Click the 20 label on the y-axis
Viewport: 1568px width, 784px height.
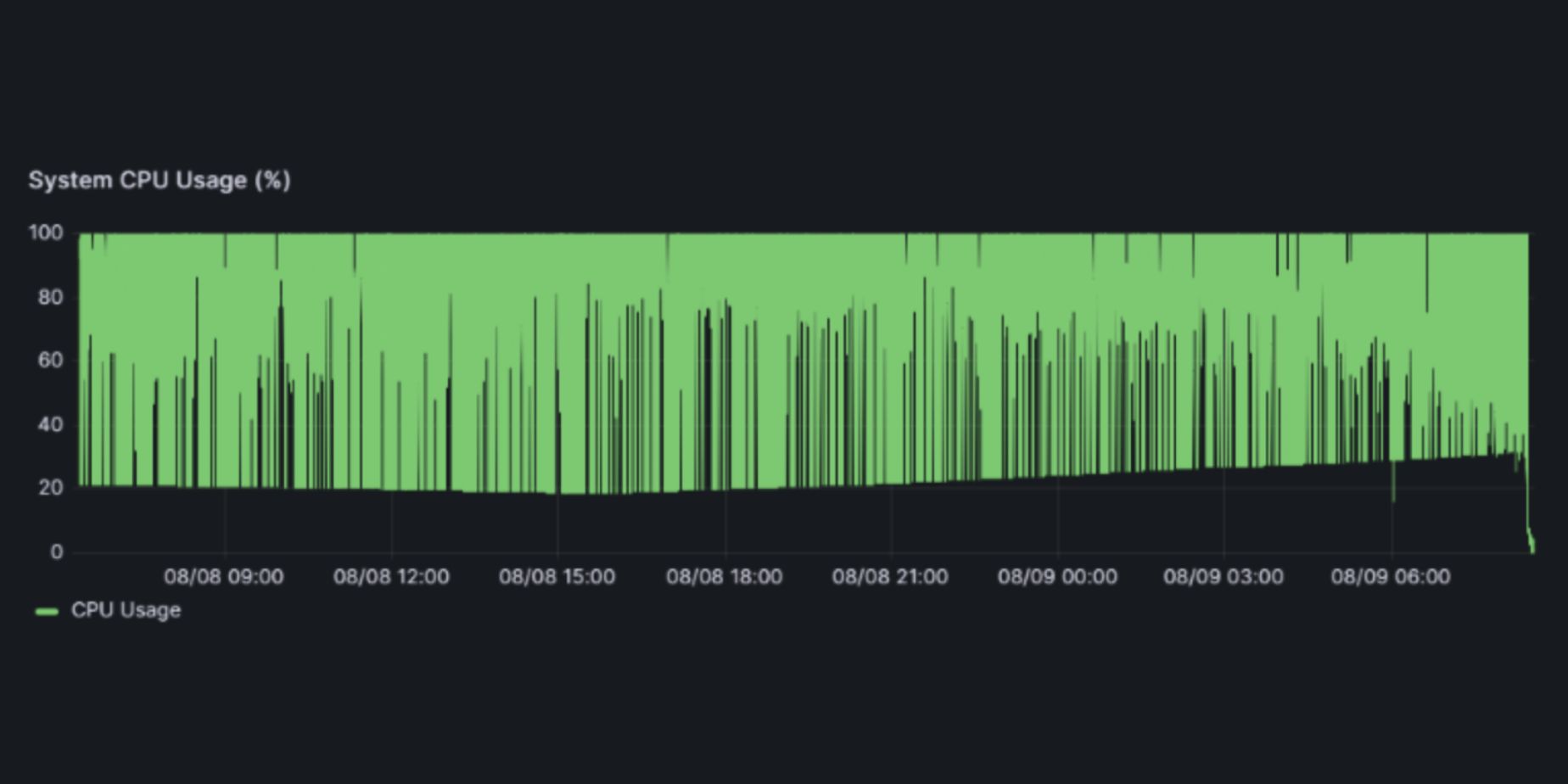coord(49,488)
